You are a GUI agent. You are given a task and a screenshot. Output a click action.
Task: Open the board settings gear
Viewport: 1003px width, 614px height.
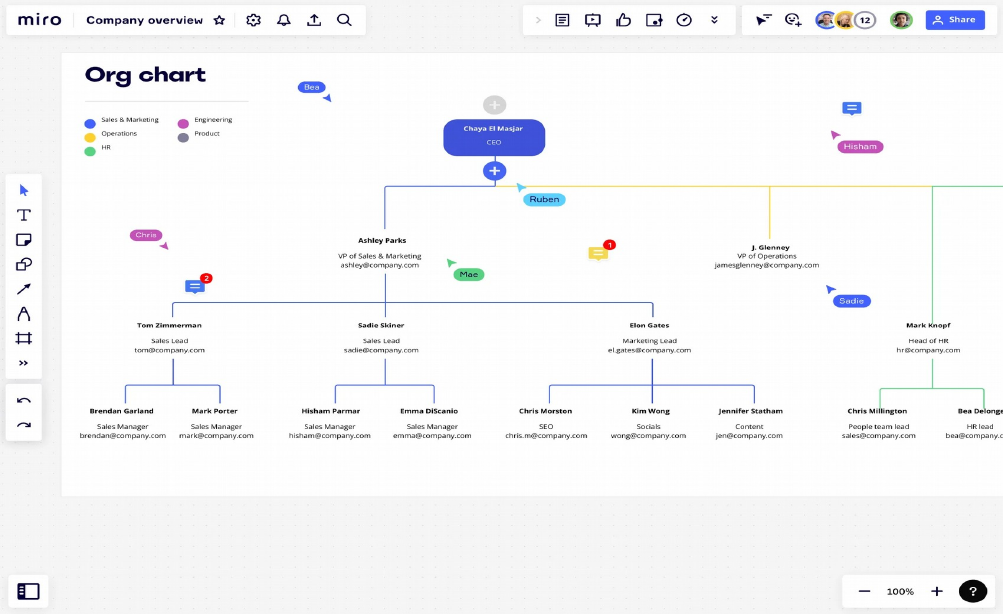pos(253,20)
